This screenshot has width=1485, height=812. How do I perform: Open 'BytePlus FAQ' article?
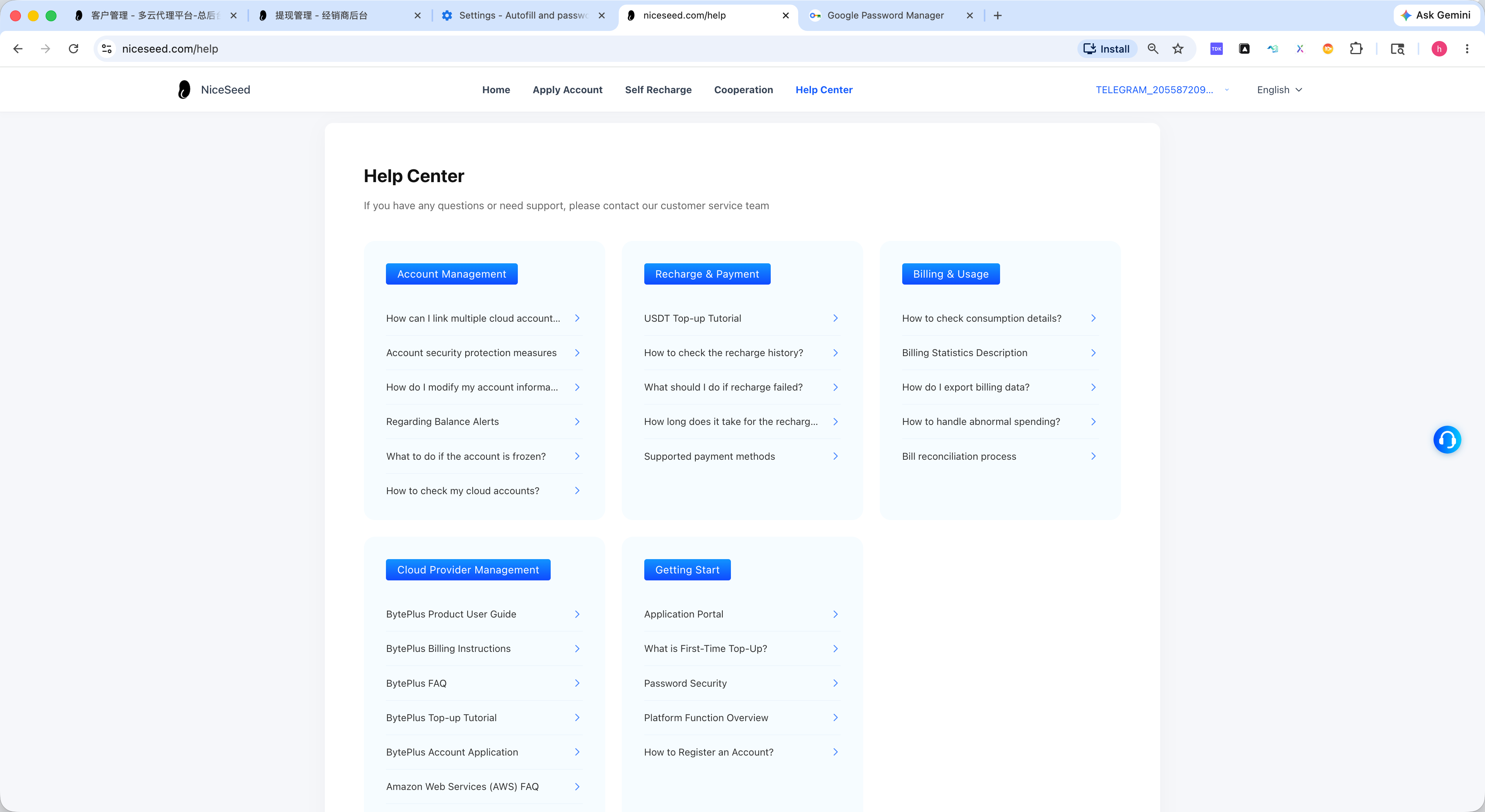(x=484, y=684)
